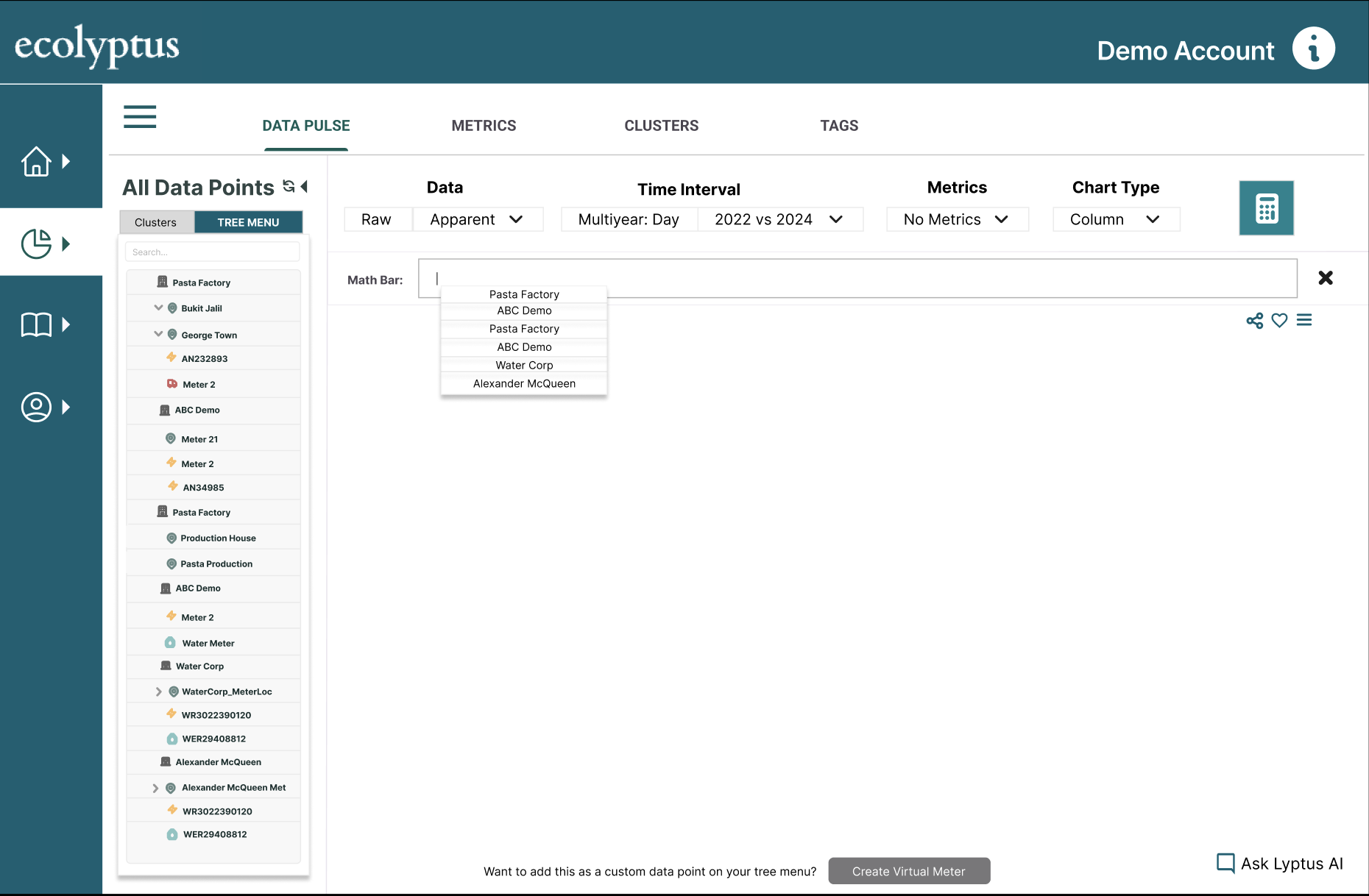
Task: Click the heart favorite icon
Action: [1279, 321]
